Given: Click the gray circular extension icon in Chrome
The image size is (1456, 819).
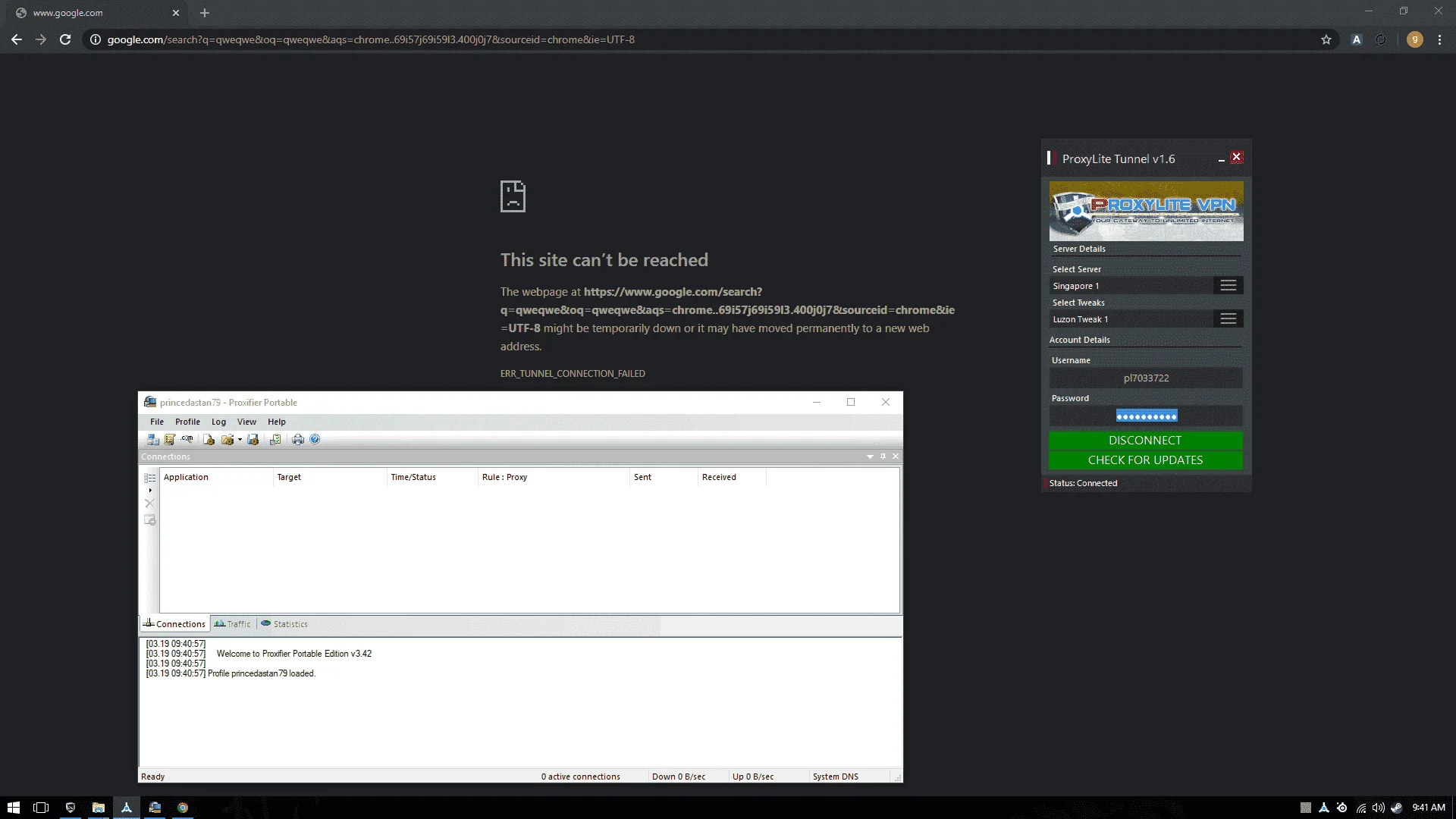Looking at the screenshot, I should (1381, 39).
